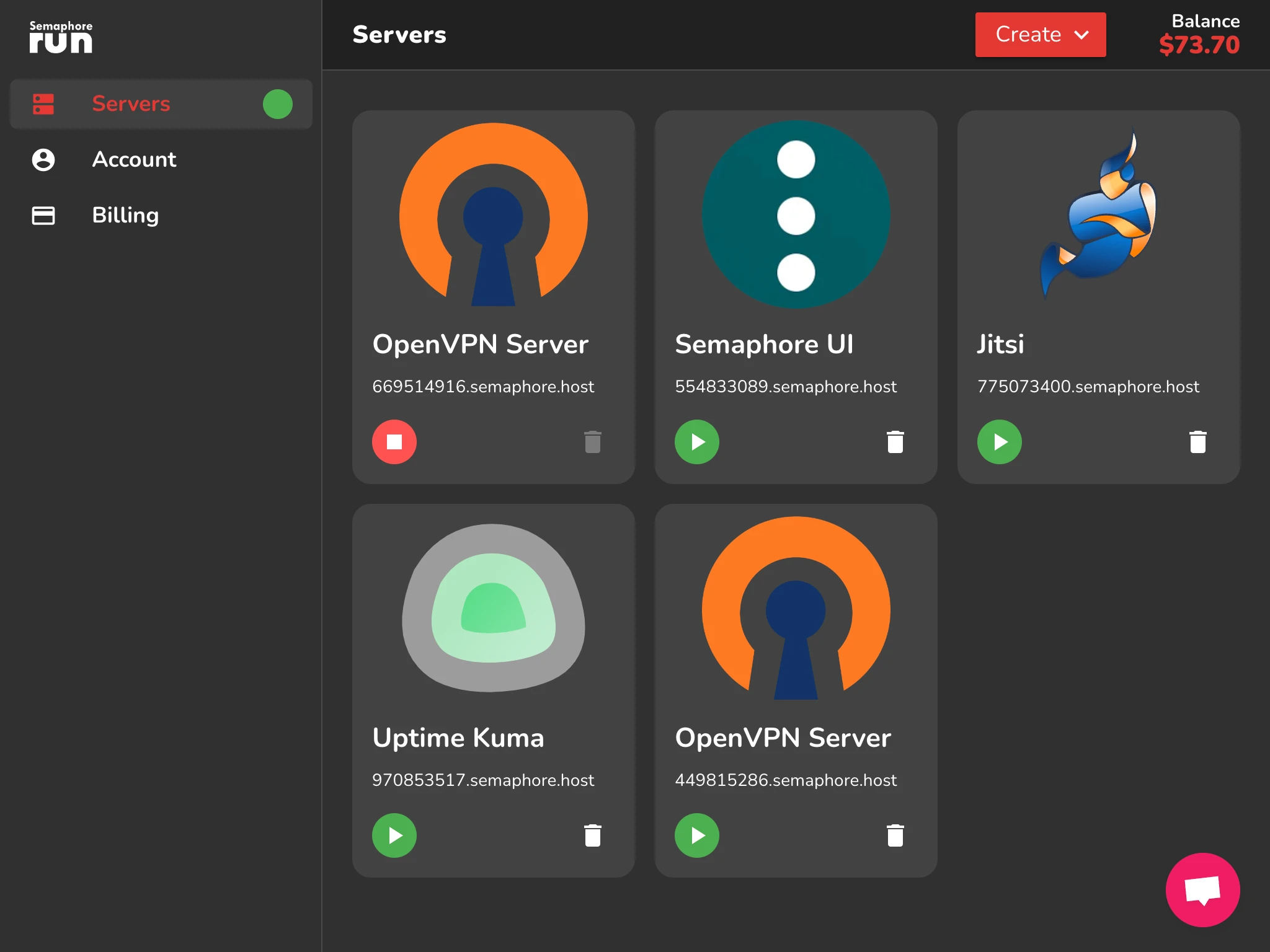This screenshot has height=952, width=1270.
Task: Delete the OpenVPN Server 449815286
Action: coord(895,835)
